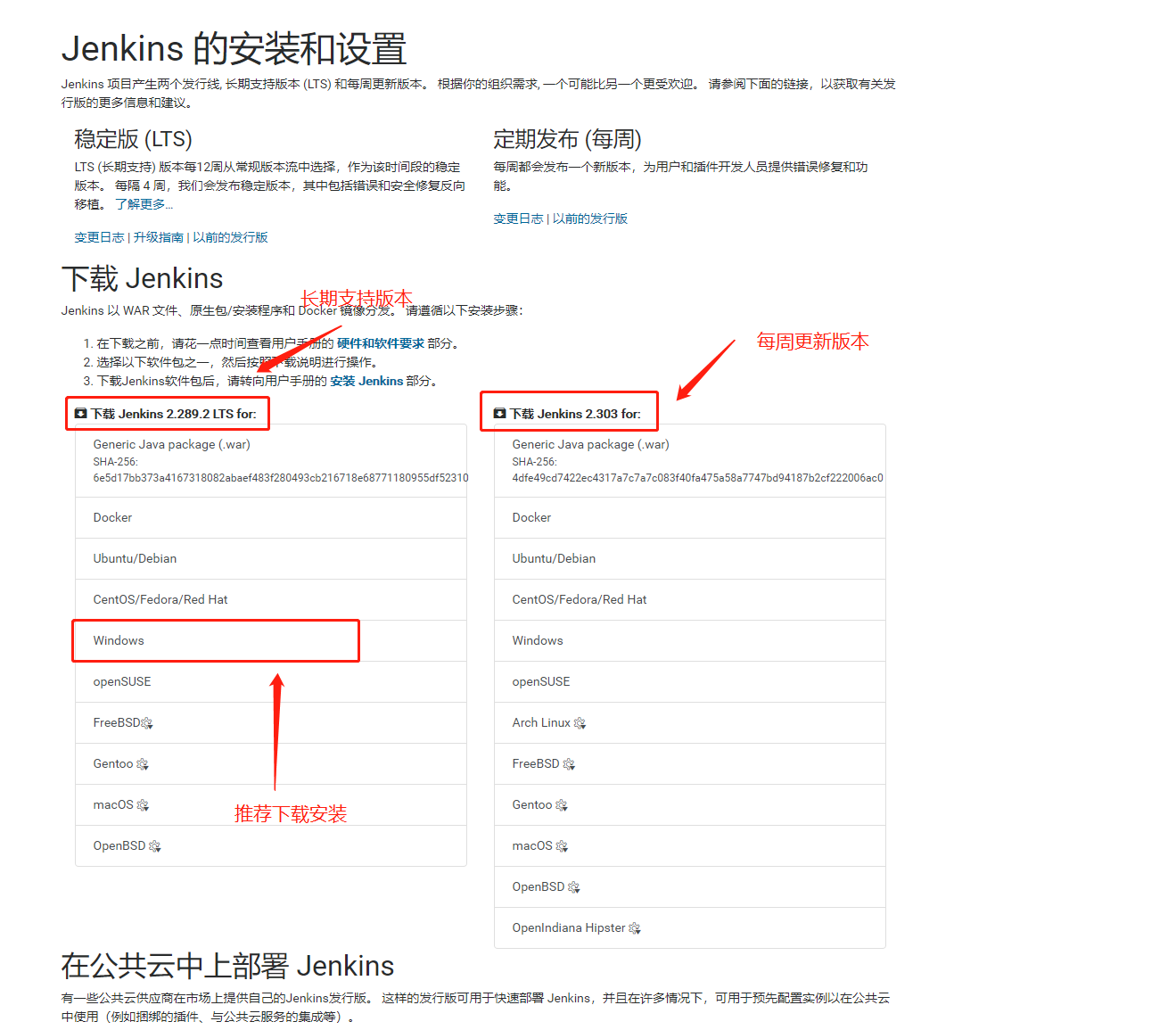Open 以前的发行版 under 稳定版 (LTS)
This screenshot has width=1176, height=1030.
point(230,237)
